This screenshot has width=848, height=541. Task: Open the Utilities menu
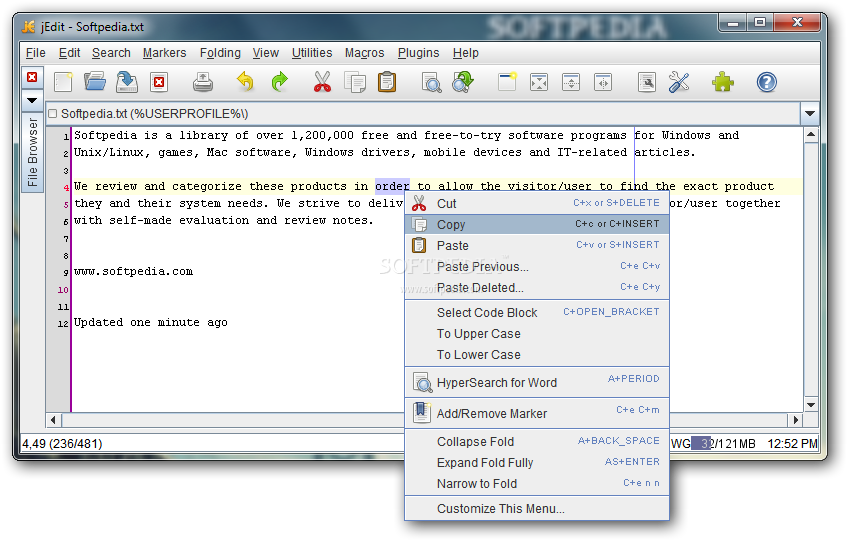point(312,53)
